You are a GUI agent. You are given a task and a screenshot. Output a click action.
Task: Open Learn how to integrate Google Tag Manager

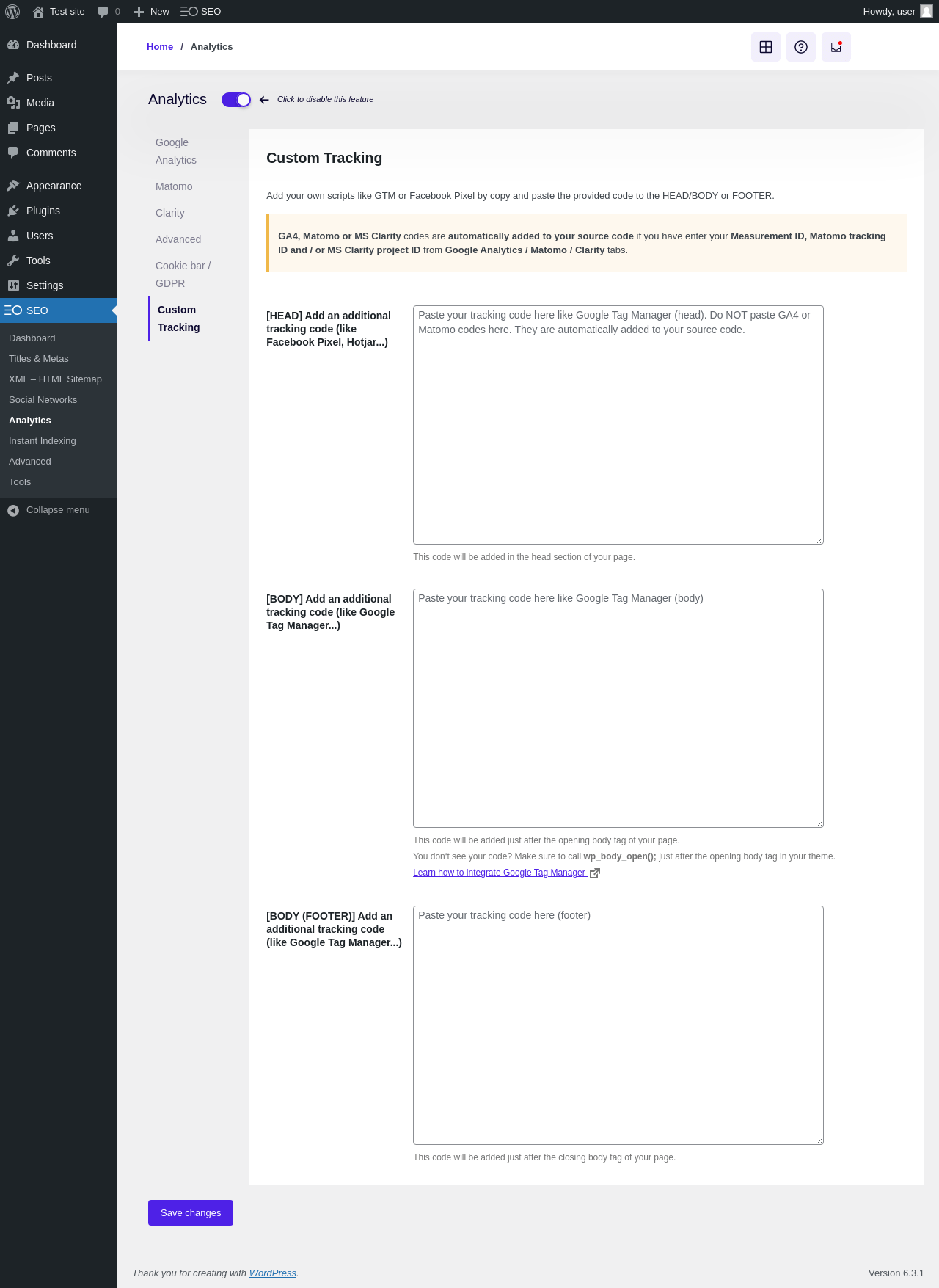500,873
